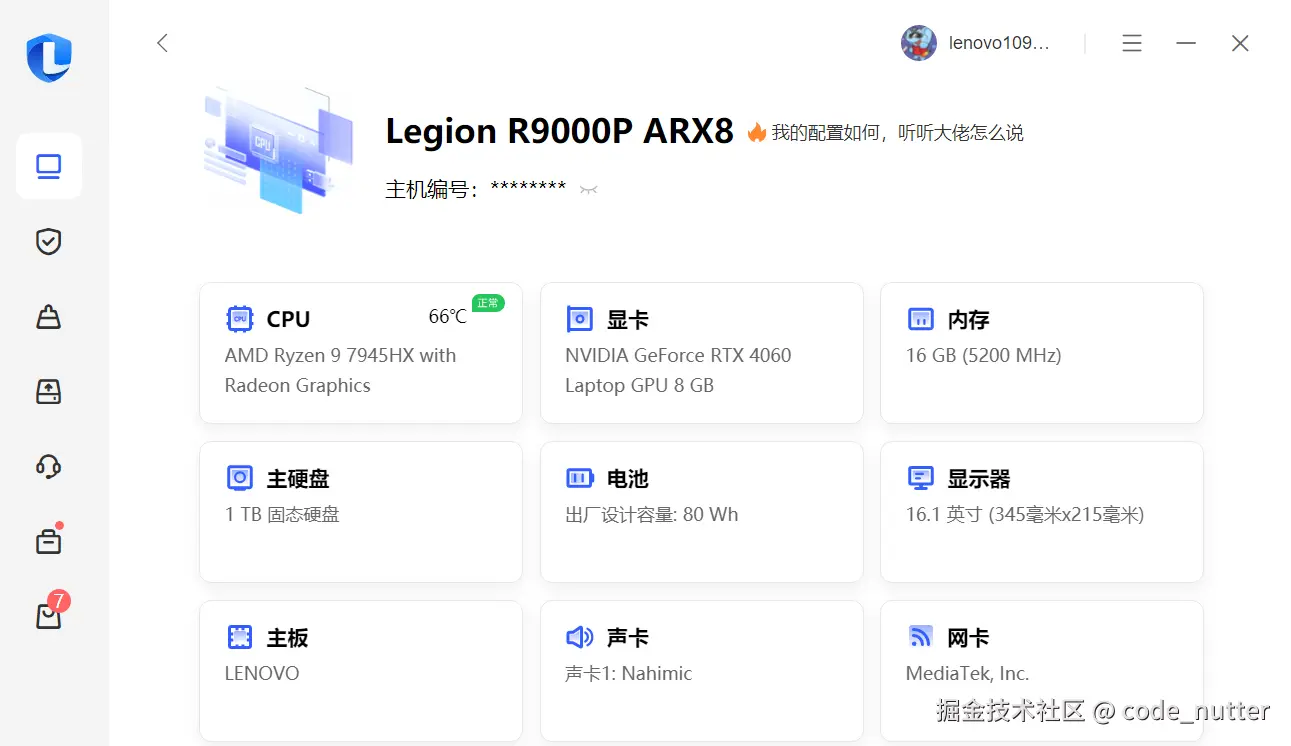This screenshot has height=746, width=1291.
Task: Click the Legion R9000P ARX8 title
Action: 560,131
